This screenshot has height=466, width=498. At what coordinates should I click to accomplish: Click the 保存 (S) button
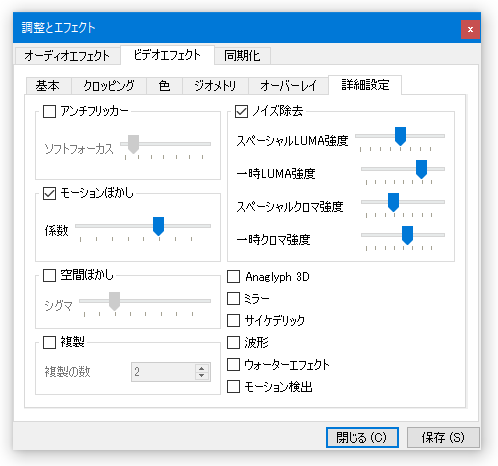443,437
